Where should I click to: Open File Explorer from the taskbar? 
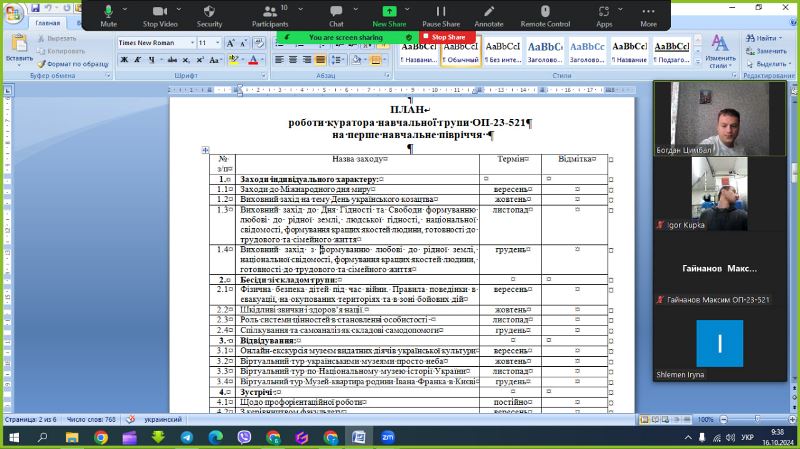coord(72,437)
